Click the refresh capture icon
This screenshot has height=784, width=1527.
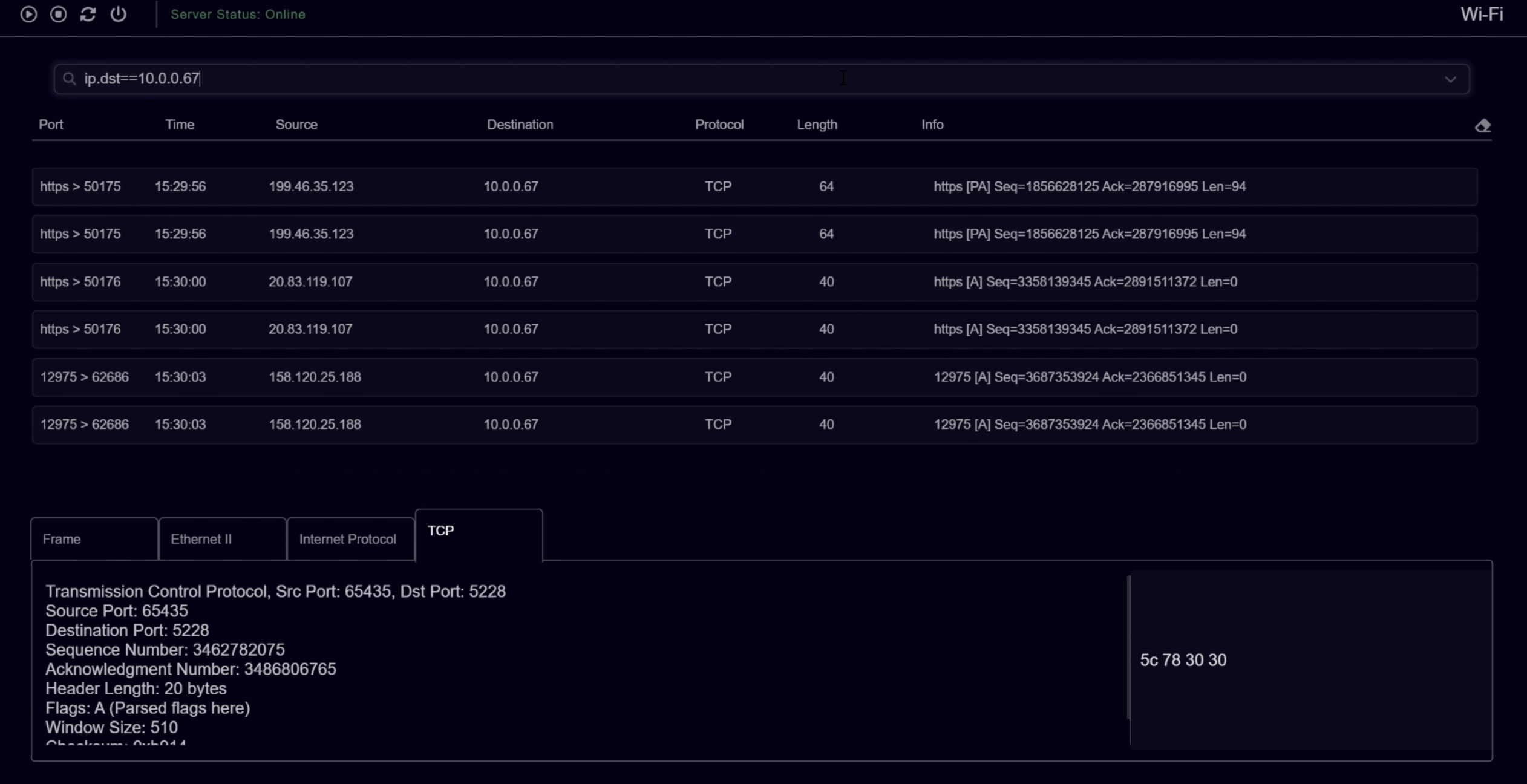(88, 14)
